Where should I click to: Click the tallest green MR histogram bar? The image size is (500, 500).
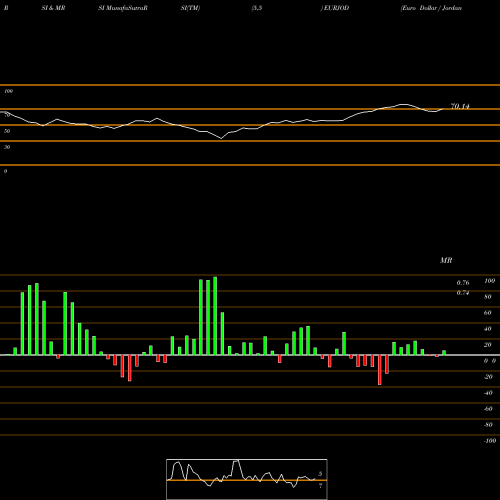point(215,316)
